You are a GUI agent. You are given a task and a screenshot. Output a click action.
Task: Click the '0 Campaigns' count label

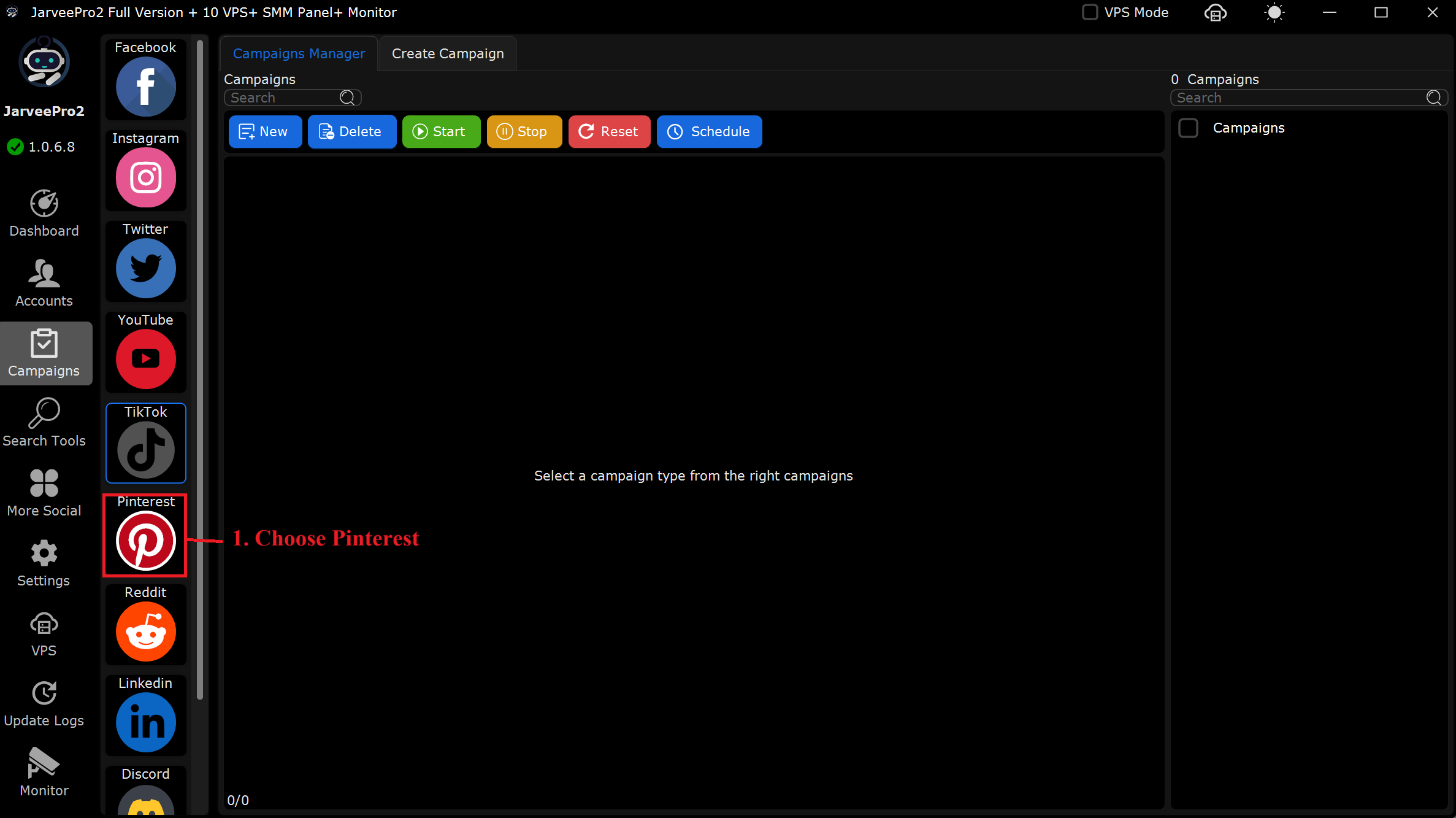pyautogui.click(x=1214, y=79)
